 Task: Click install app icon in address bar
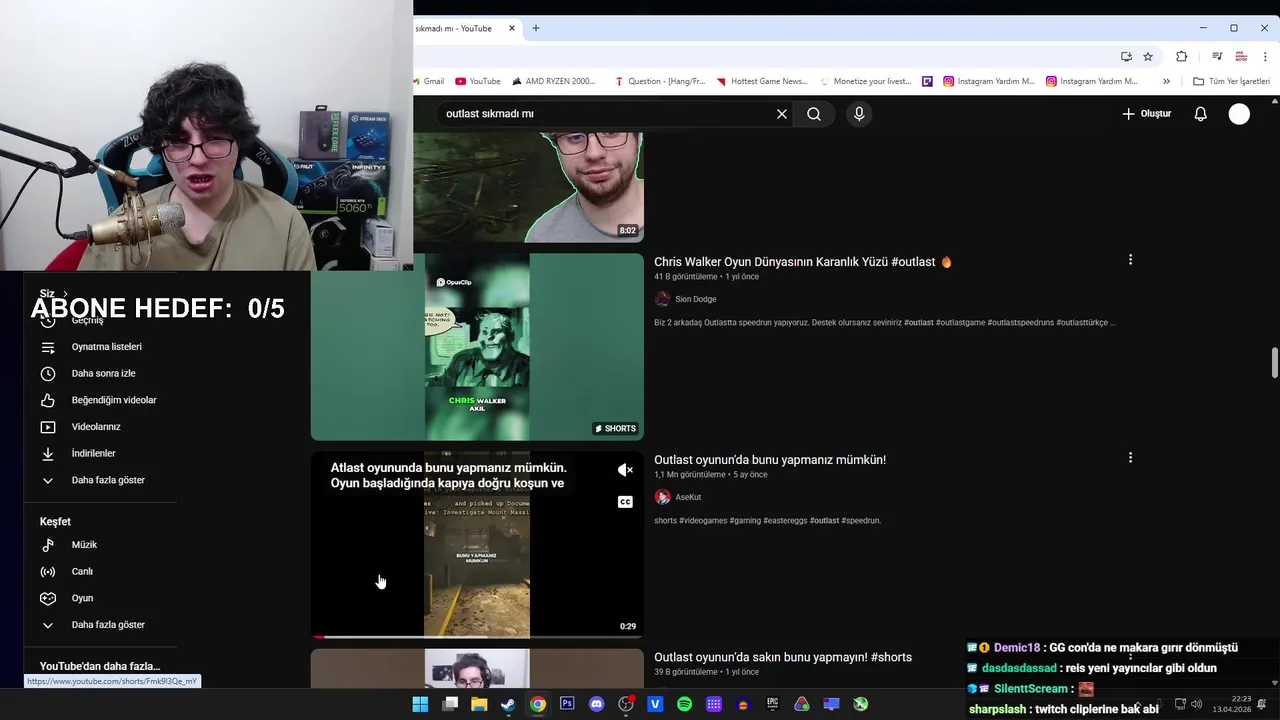(1126, 56)
